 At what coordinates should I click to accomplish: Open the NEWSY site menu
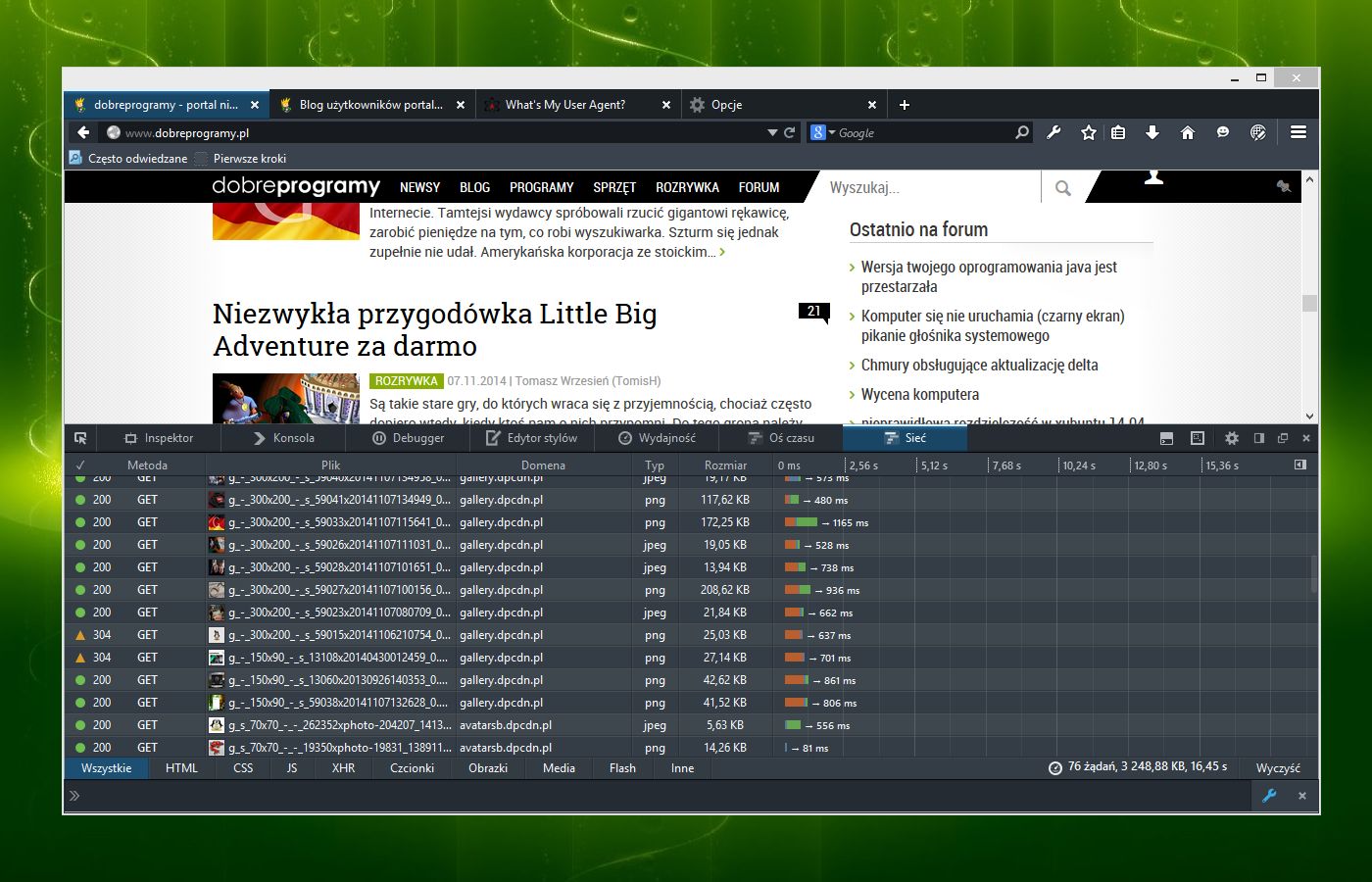tap(419, 187)
